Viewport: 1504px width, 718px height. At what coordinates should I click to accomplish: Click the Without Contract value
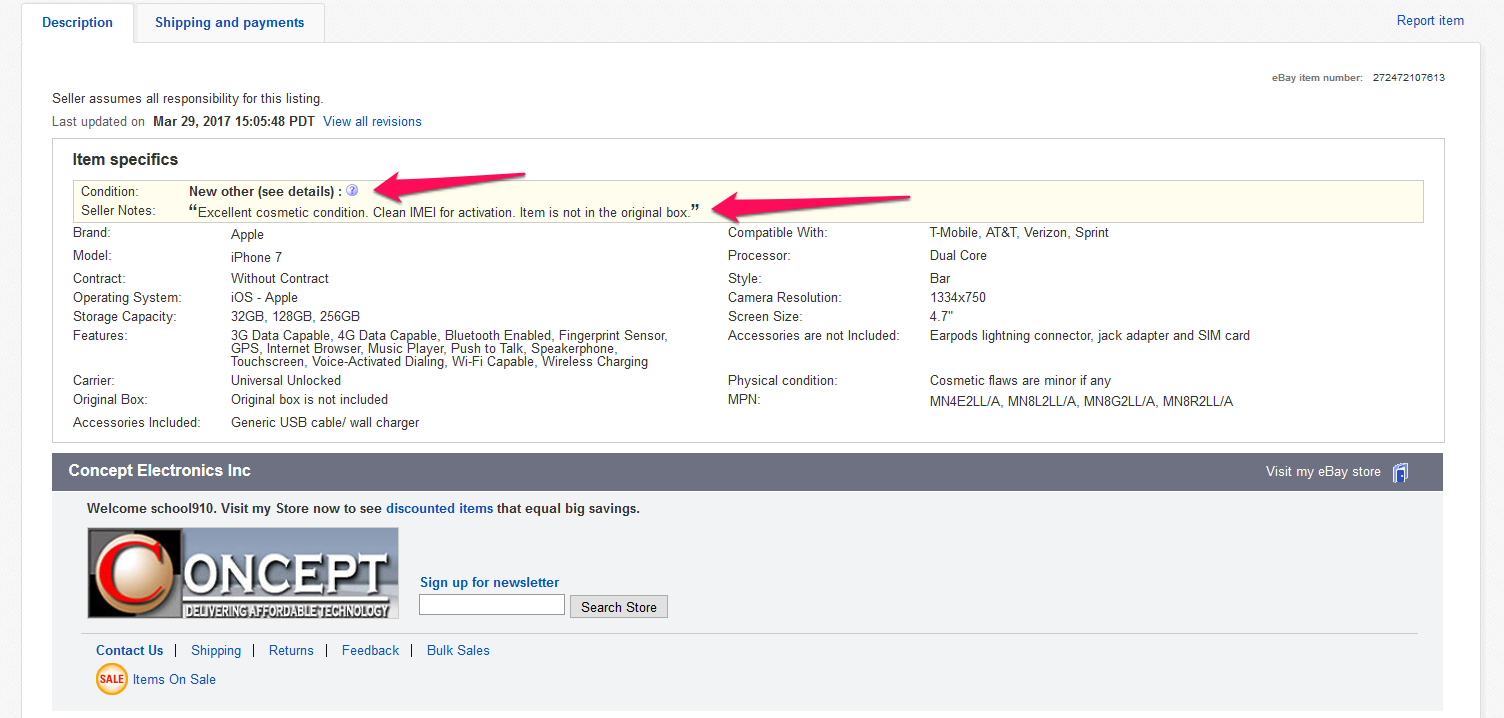[280, 278]
